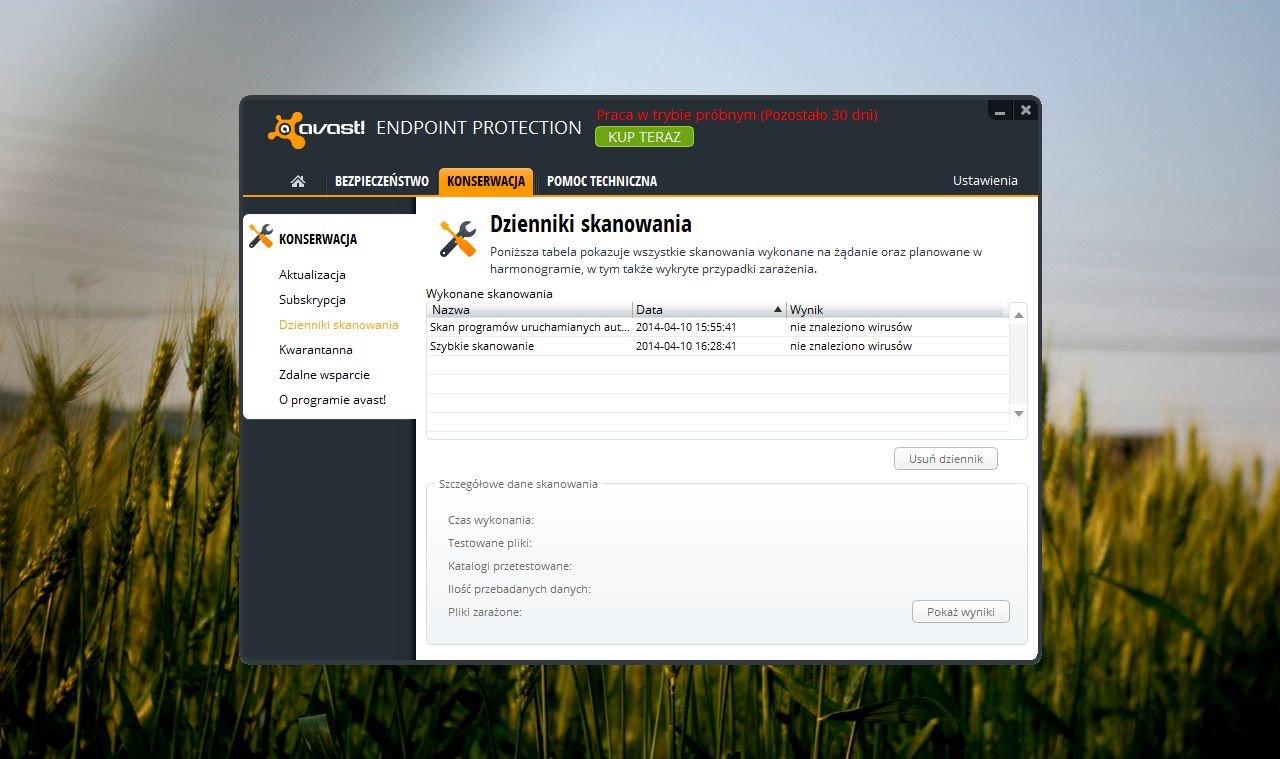Click the avast! logo in the header

coord(317,129)
